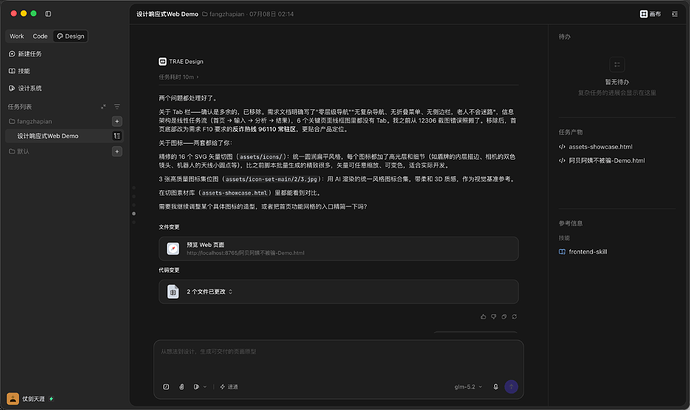This screenshot has width=690, height=410.
Task: Switch to the Work tab
Action: pos(17,36)
